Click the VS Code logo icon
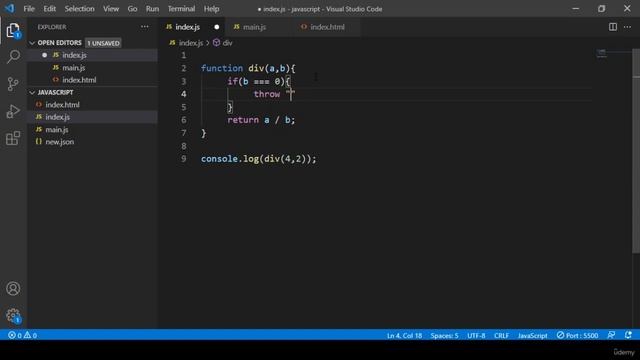This screenshot has height=360, width=640. (x=9, y=8)
